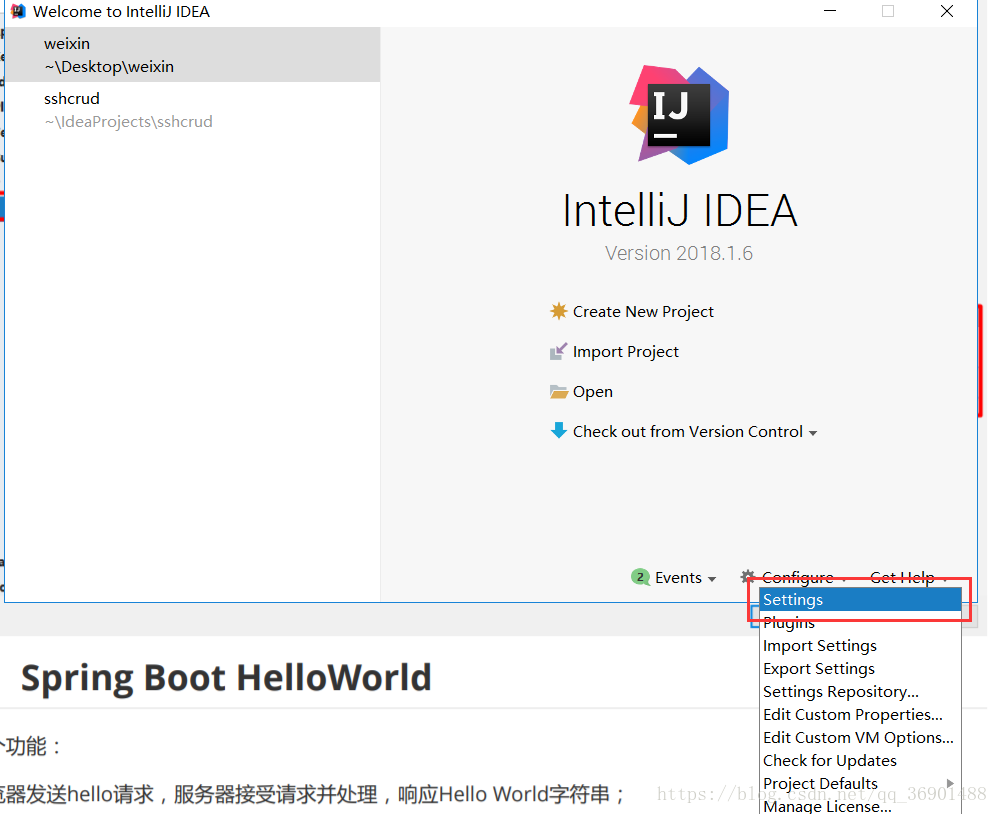Viewport: 998px width, 814px height.
Task: Click the Create New Project star icon
Action: point(558,311)
